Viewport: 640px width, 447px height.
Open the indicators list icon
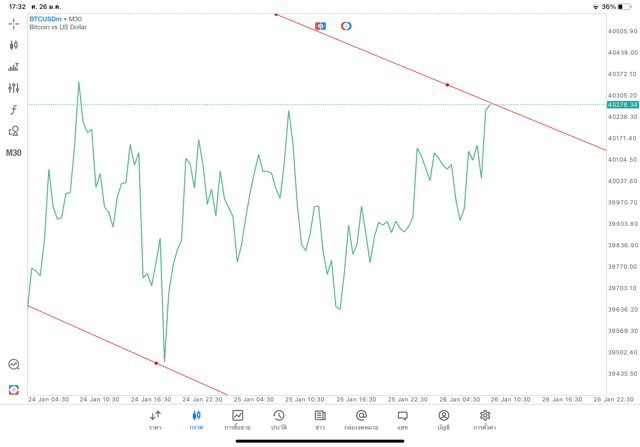click(x=14, y=67)
